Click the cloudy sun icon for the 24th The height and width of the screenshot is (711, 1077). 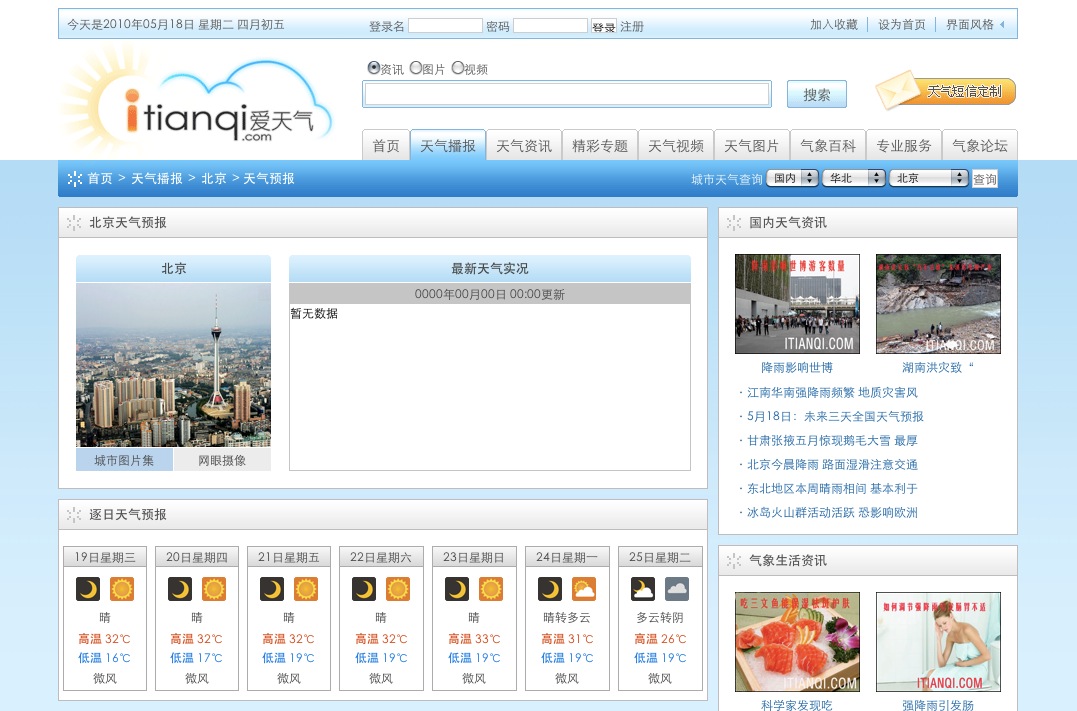click(x=583, y=589)
